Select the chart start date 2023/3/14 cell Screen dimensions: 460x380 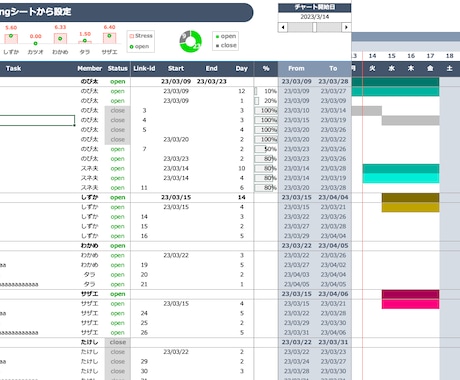315,17
